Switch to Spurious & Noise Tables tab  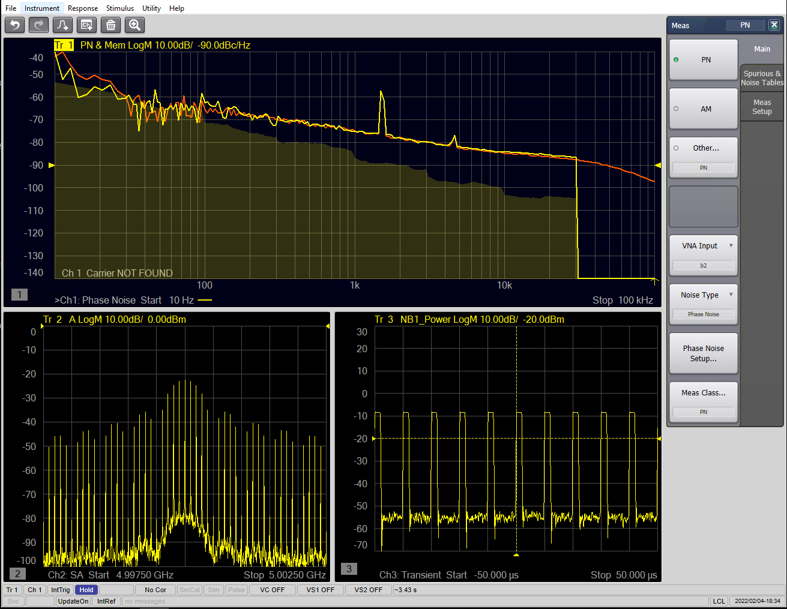pos(762,78)
